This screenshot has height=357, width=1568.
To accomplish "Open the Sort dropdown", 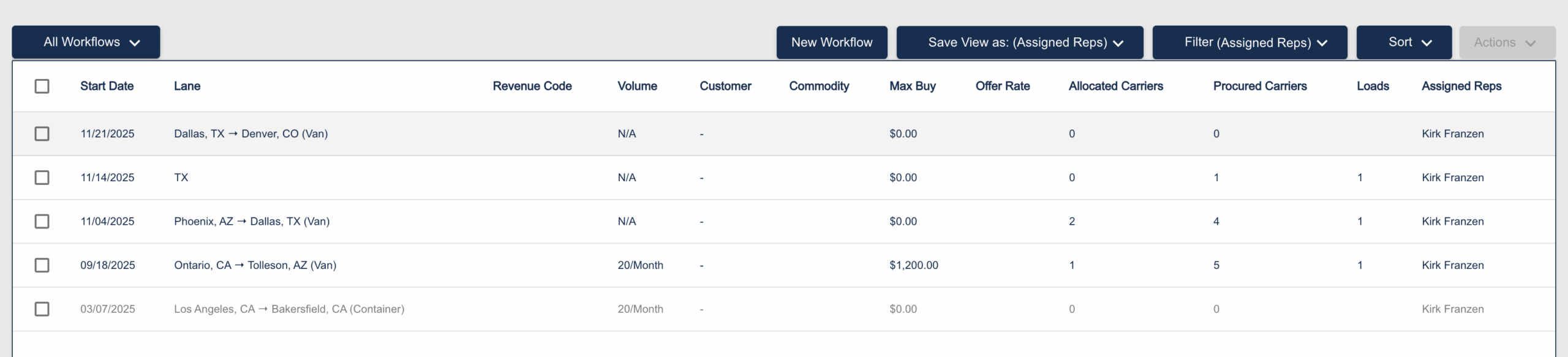I will coord(1403,42).
